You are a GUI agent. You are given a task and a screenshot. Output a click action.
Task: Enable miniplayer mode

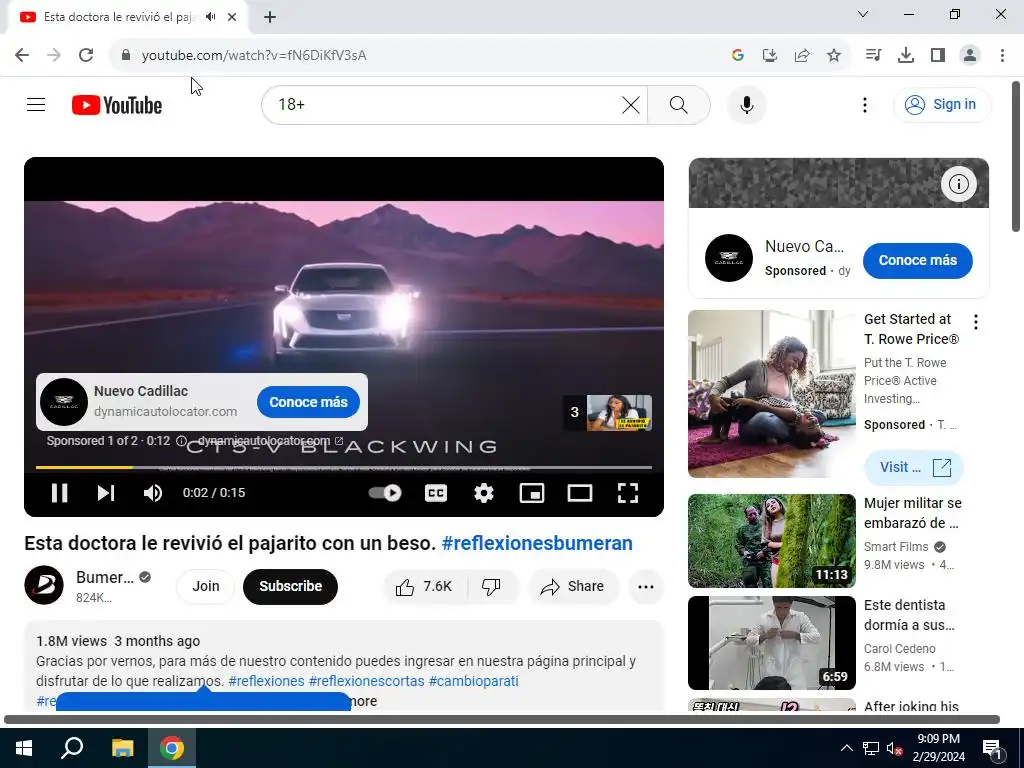coord(532,492)
